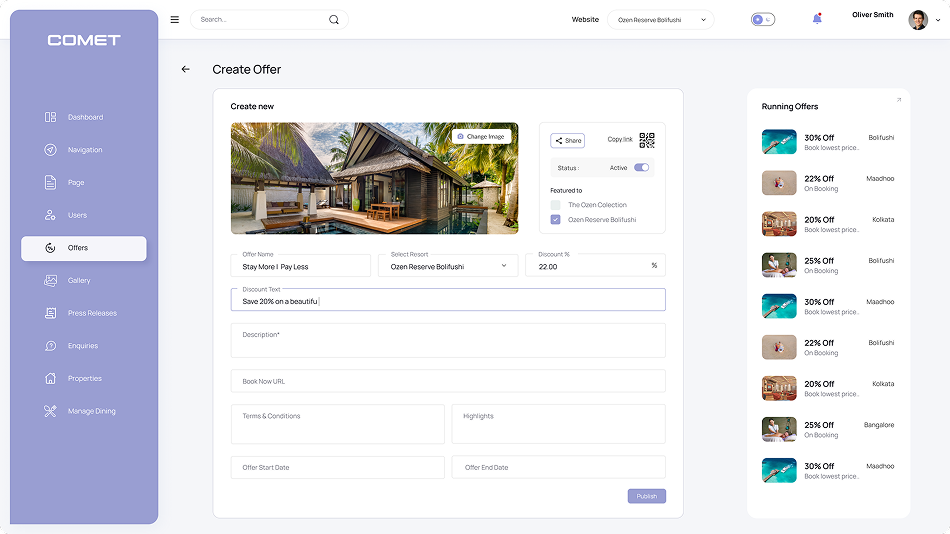
Task: Click the Publish button
Action: click(x=646, y=496)
